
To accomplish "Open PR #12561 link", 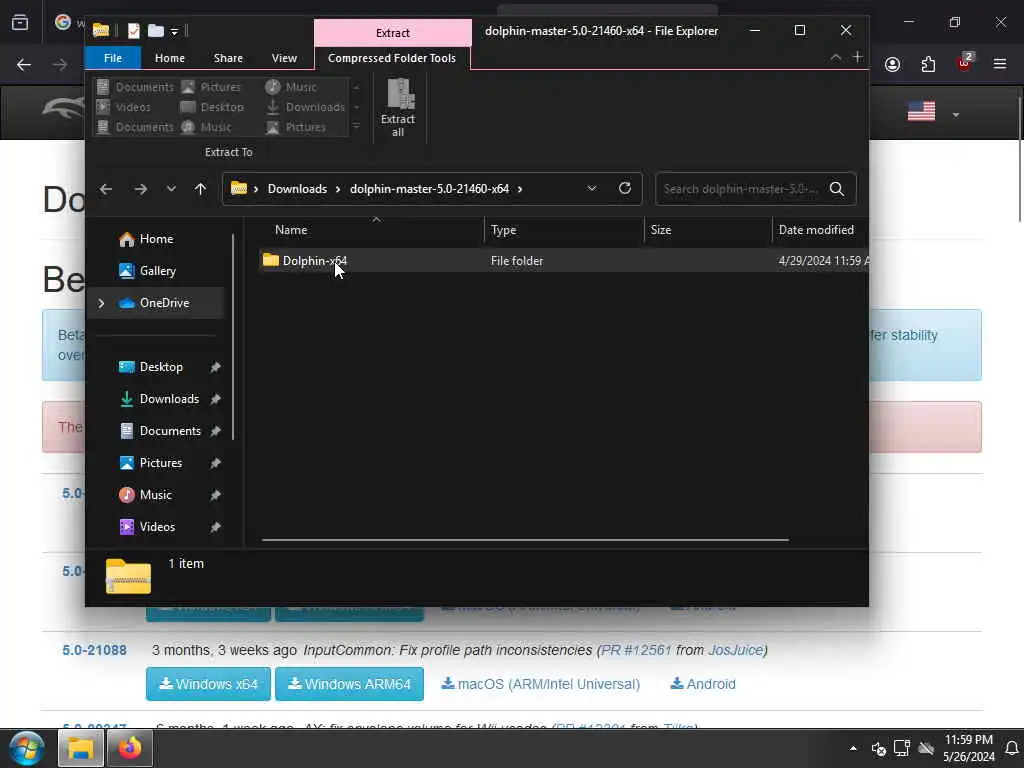I will (636, 650).
